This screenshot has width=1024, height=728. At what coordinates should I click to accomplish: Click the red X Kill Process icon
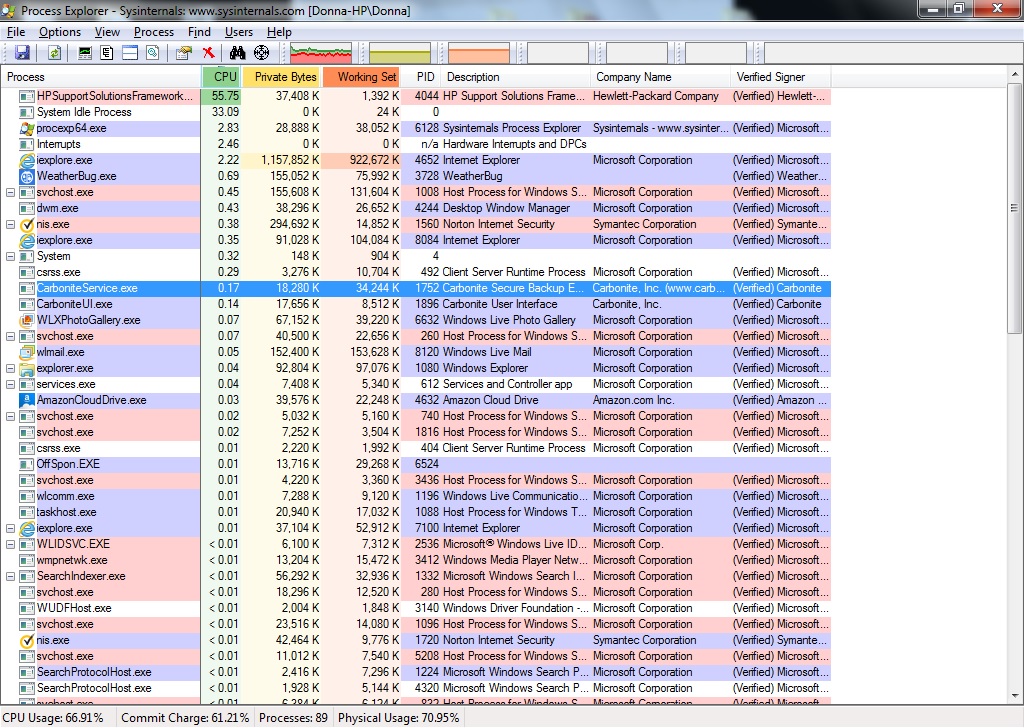point(208,53)
